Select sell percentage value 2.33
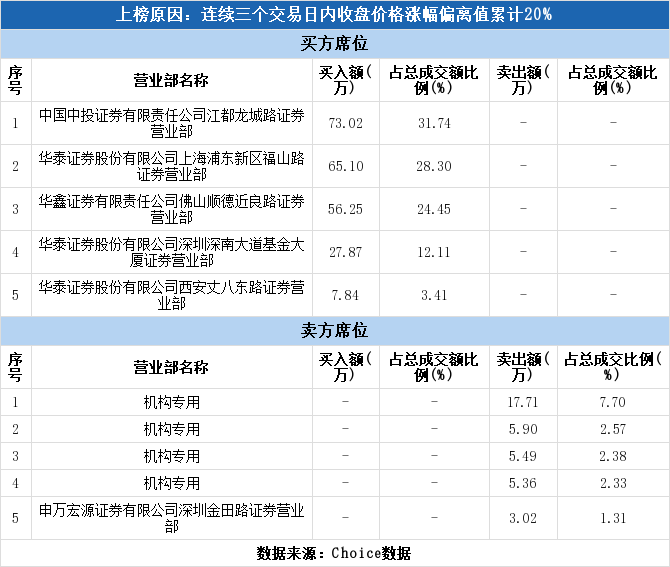 (x=613, y=483)
